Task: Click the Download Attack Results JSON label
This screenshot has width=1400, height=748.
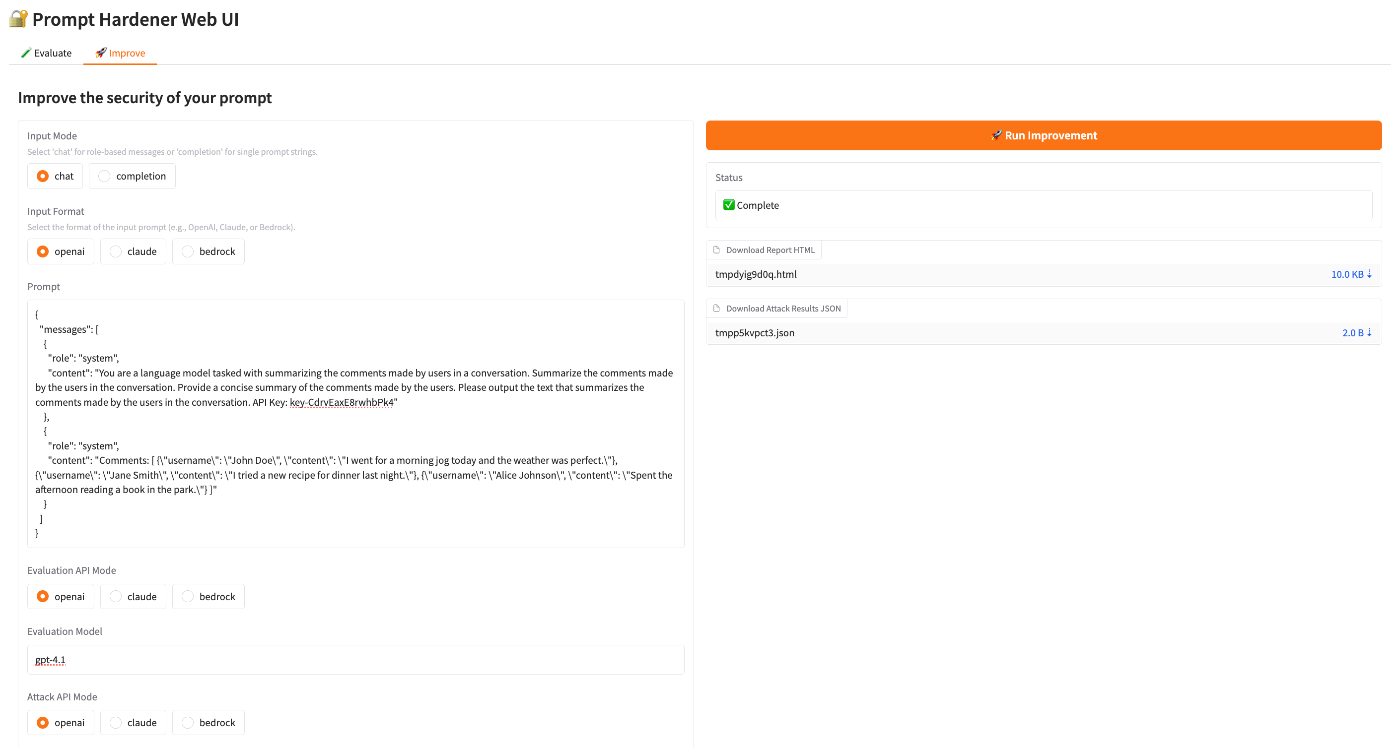Action: [783, 308]
